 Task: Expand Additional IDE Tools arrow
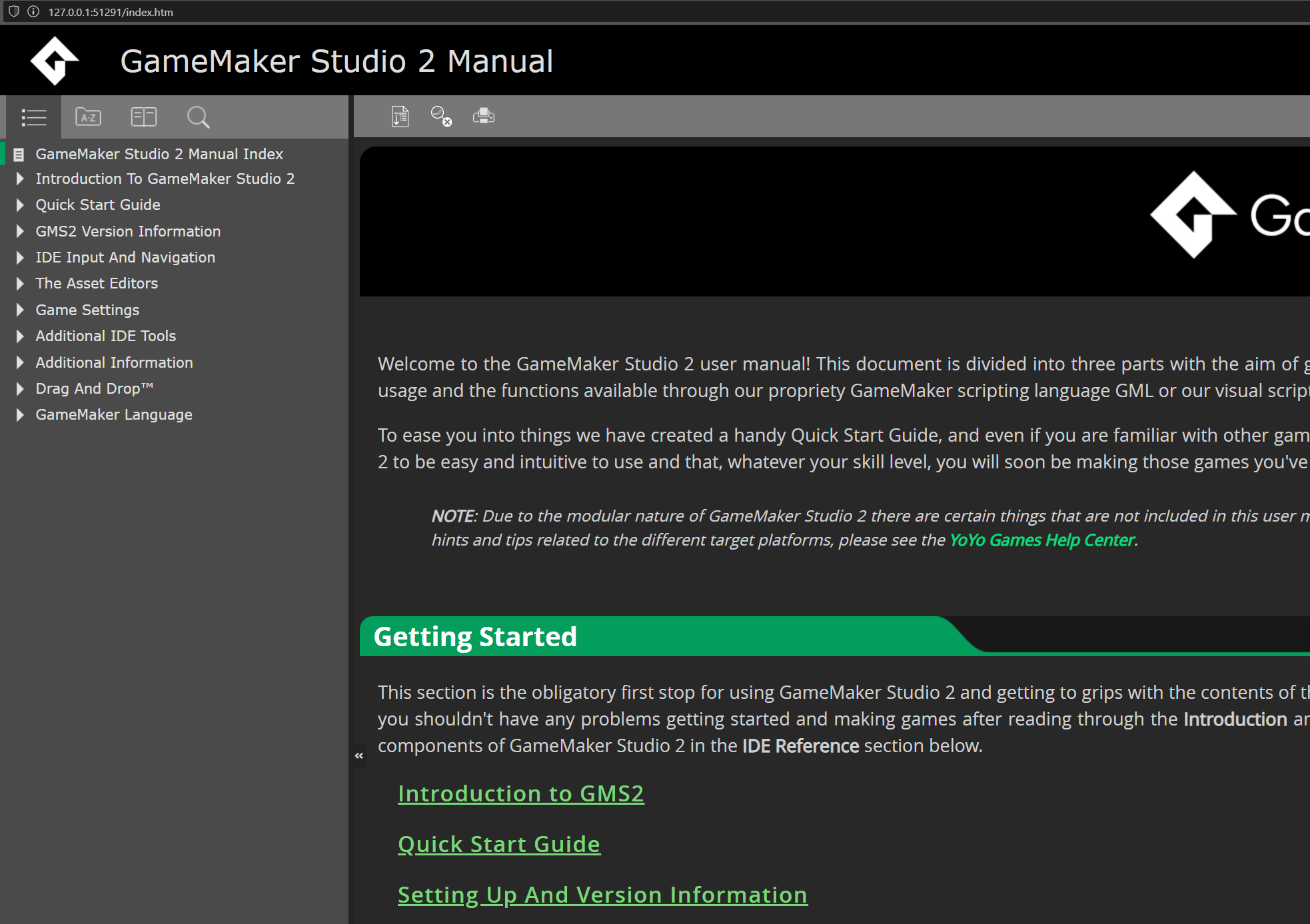coord(20,336)
